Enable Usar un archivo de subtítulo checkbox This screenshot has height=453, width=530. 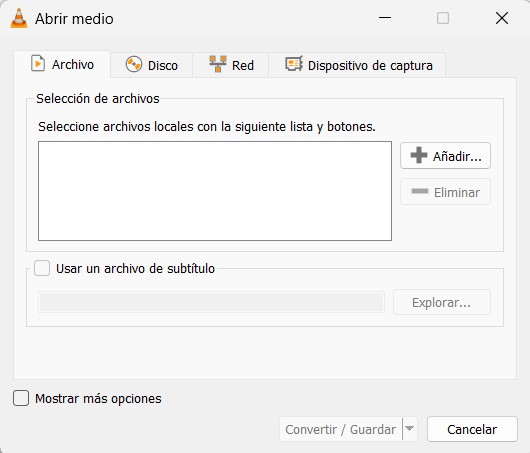(42, 268)
